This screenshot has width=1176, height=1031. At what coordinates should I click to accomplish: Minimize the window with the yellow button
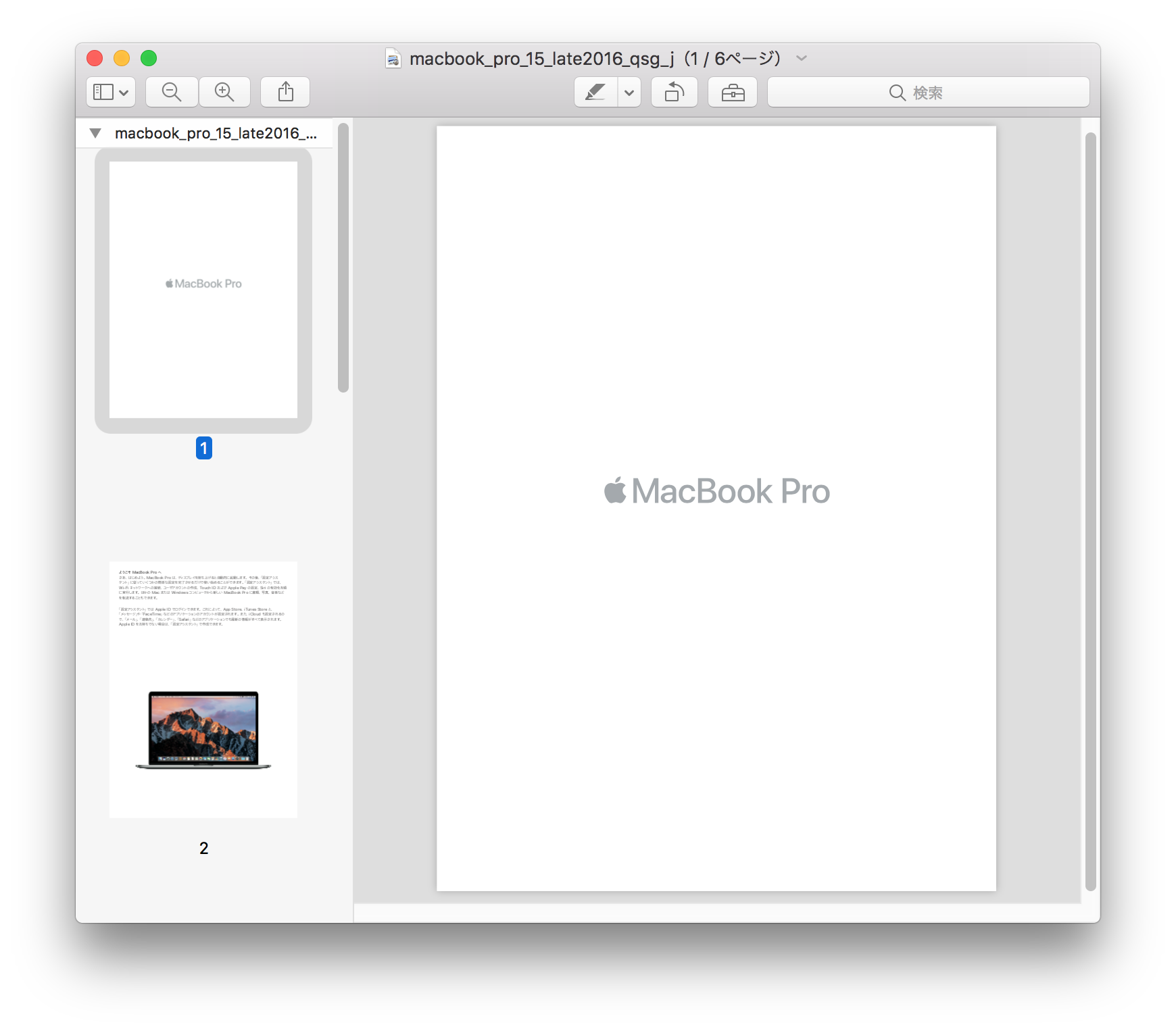(x=122, y=58)
